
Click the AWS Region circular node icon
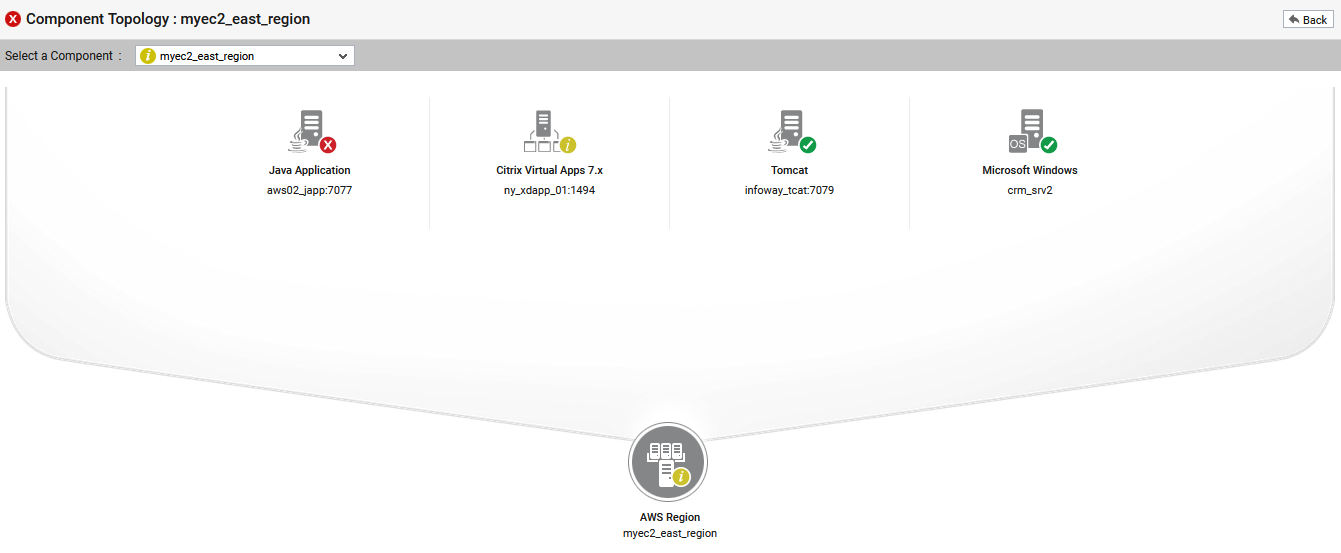coord(668,462)
